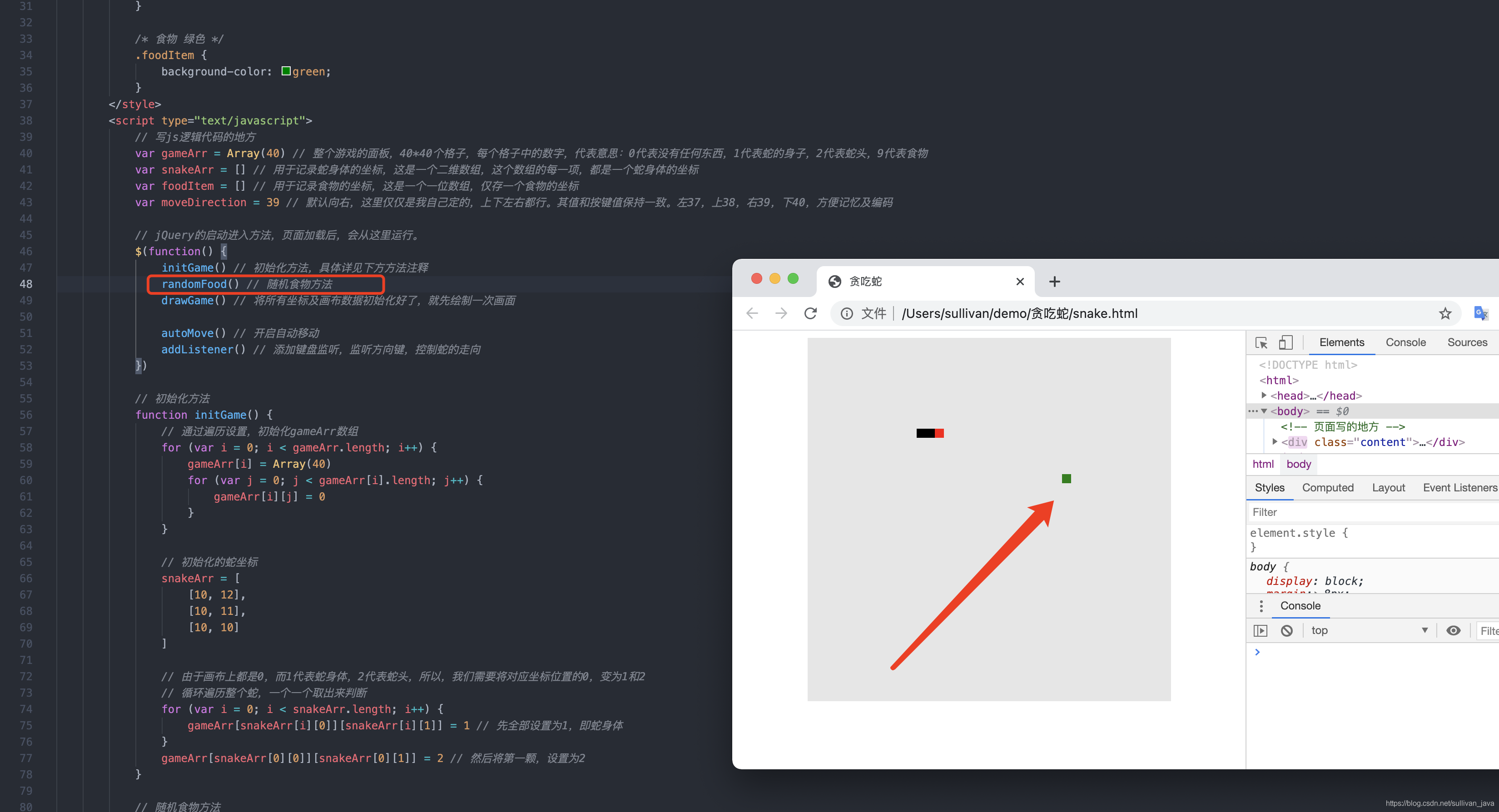The width and height of the screenshot is (1499, 812).
Task: Click the script type text/javascript tag
Action: pyautogui.click(x=210, y=120)
